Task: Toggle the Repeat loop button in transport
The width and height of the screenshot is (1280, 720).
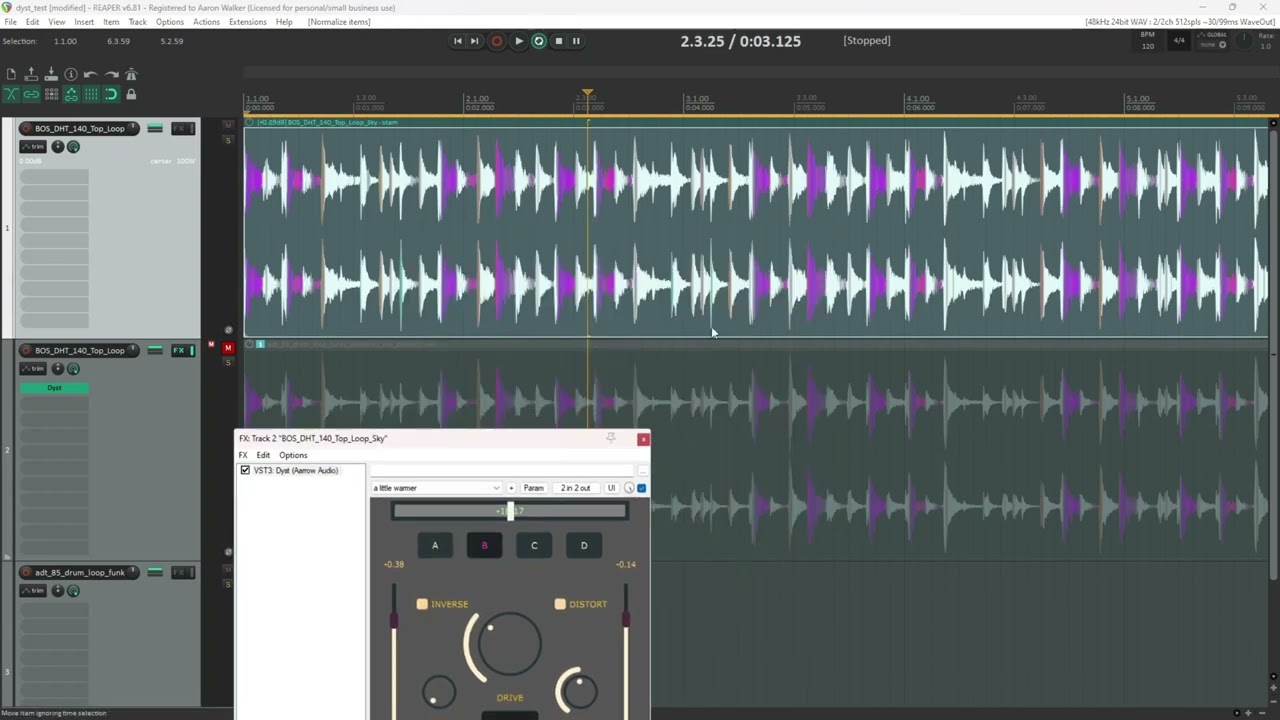Action: click(539, 41)
